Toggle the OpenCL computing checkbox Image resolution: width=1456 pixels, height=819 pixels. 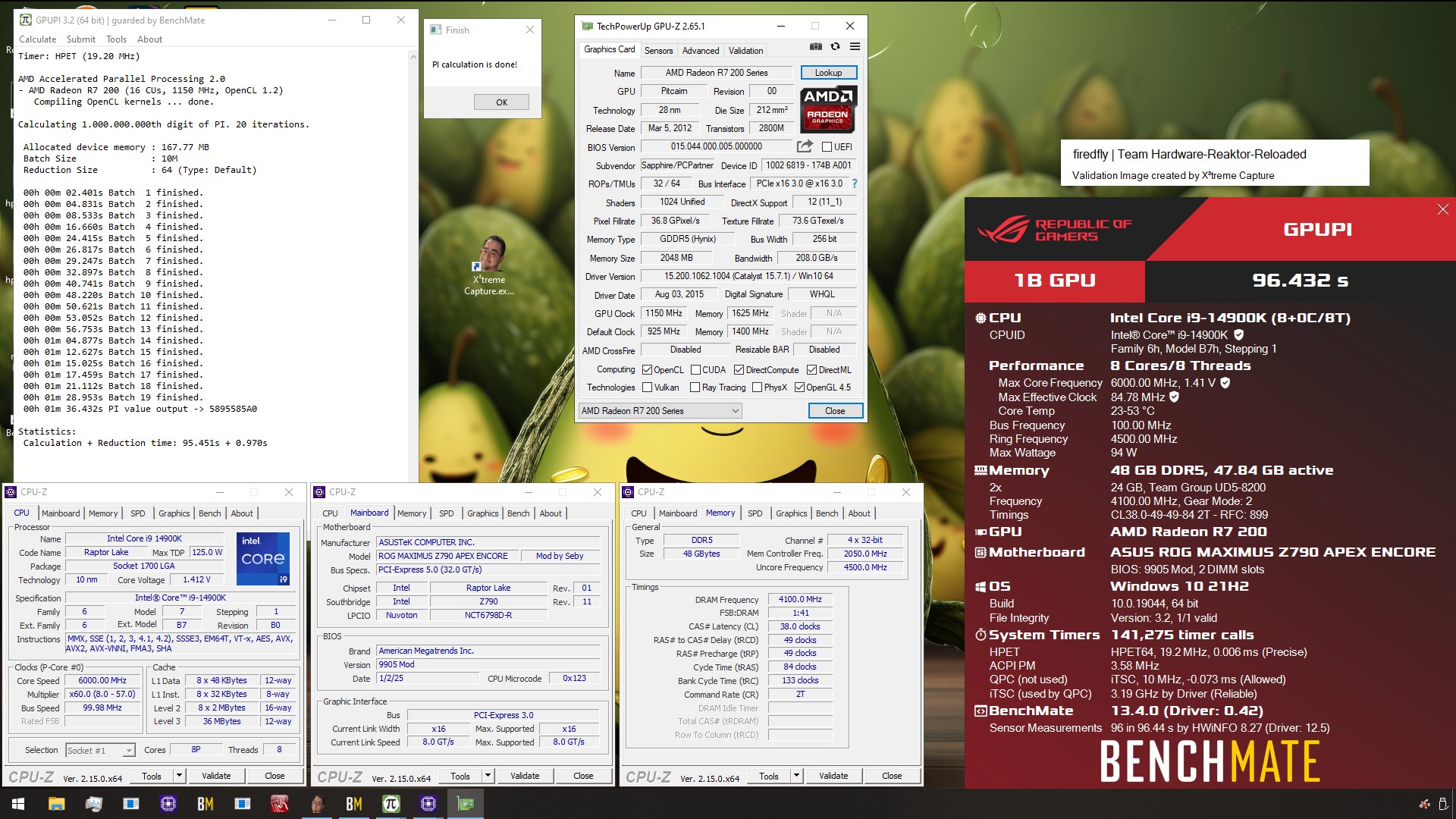pos(647,370)
